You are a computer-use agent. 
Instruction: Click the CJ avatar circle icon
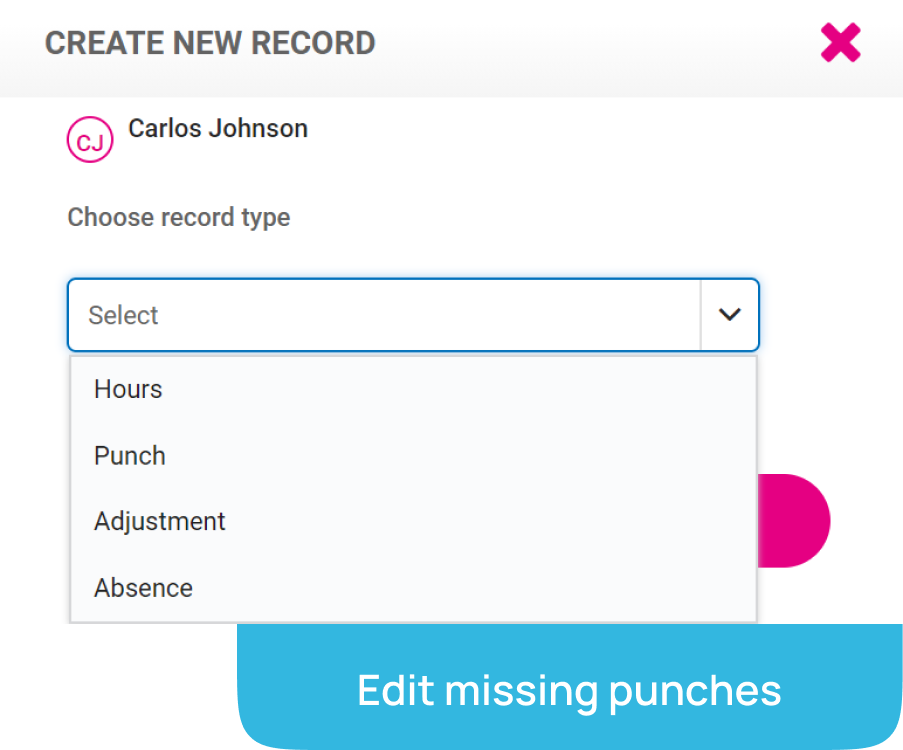coord(90,139)
